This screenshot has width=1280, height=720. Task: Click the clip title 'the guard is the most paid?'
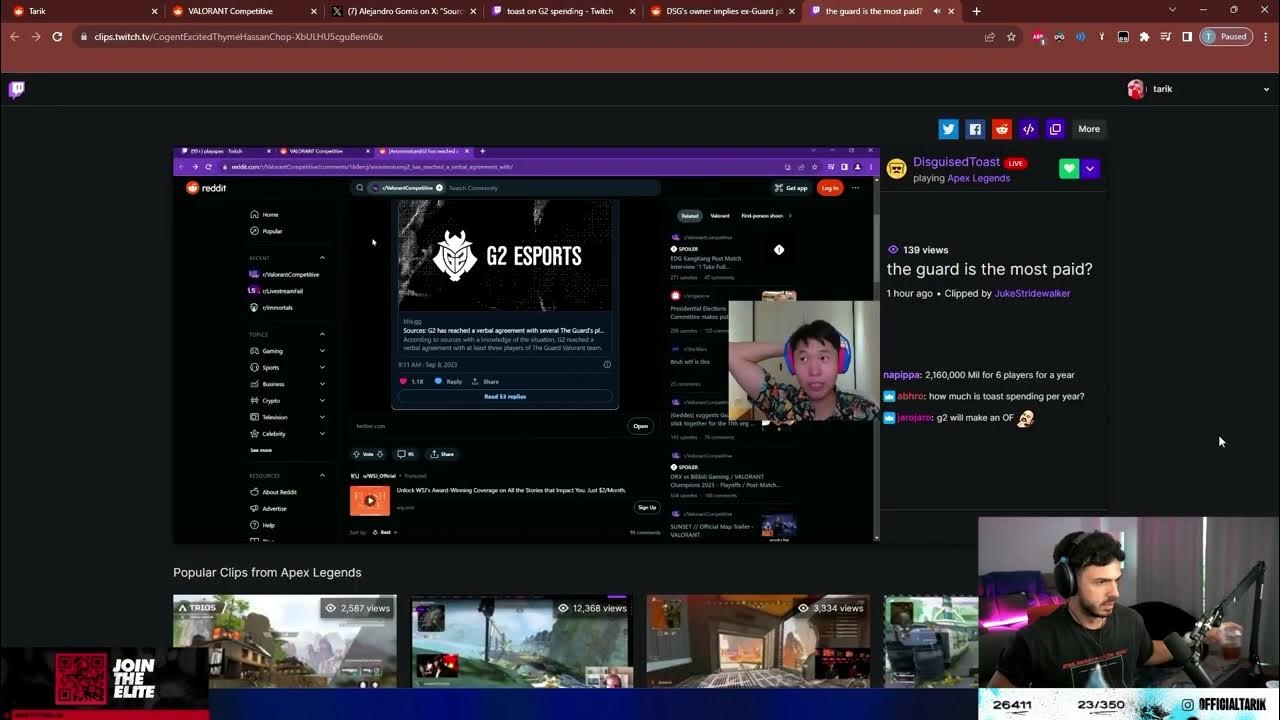coord(989,269)
